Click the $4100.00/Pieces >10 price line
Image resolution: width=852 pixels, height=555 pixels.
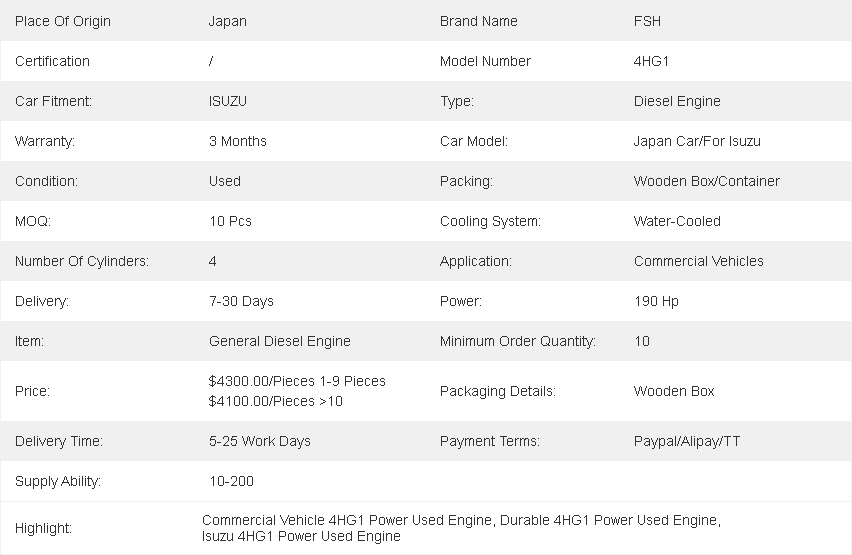[x=275, y=401]
